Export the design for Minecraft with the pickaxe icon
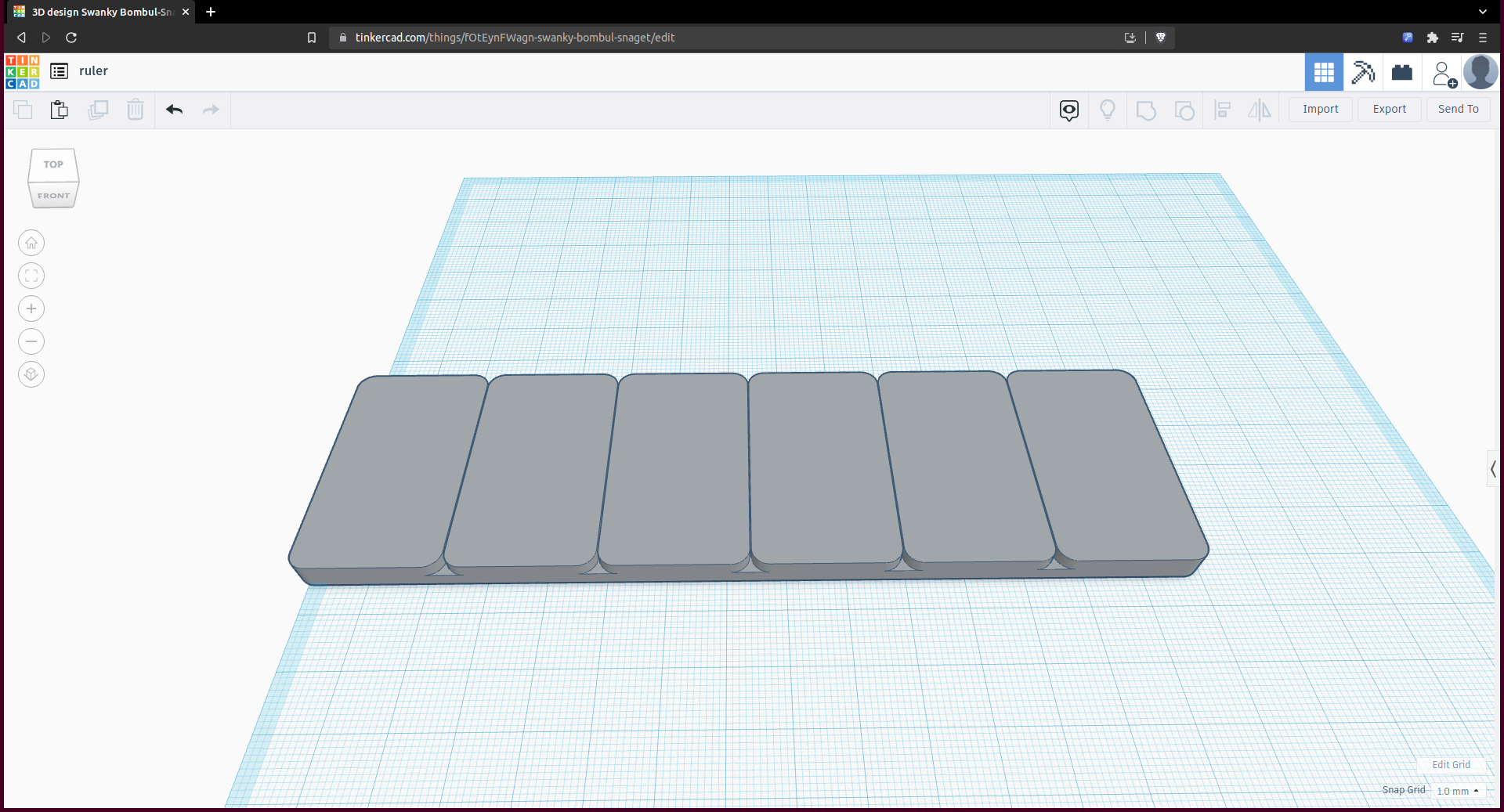The image size is (1504, 812). pos(1363,72)
